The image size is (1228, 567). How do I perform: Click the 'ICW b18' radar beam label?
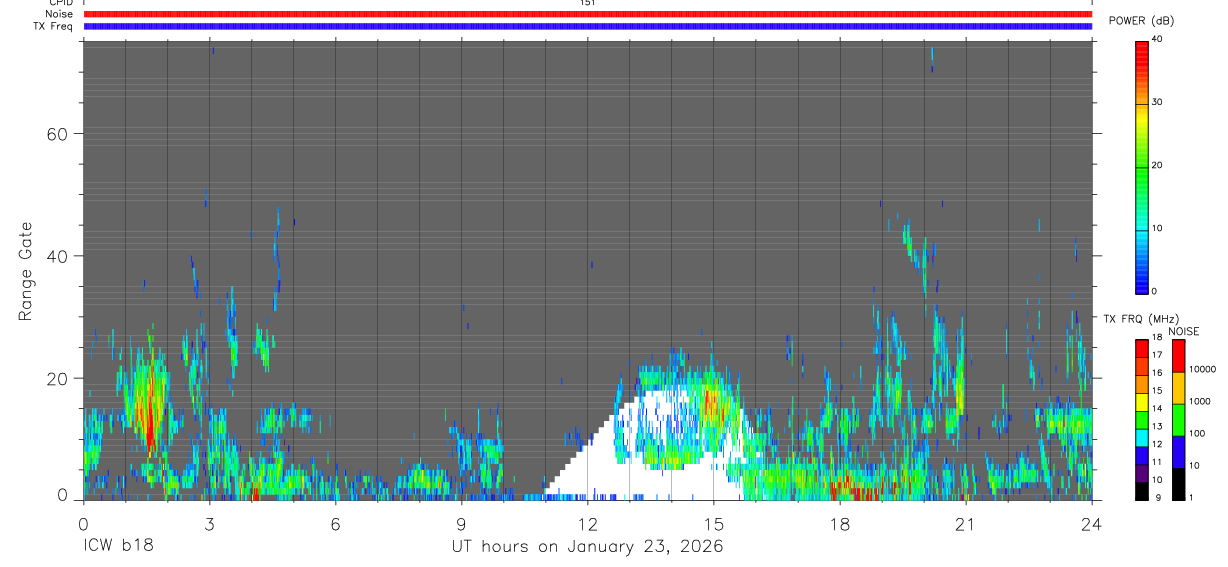tap(118, 547)
